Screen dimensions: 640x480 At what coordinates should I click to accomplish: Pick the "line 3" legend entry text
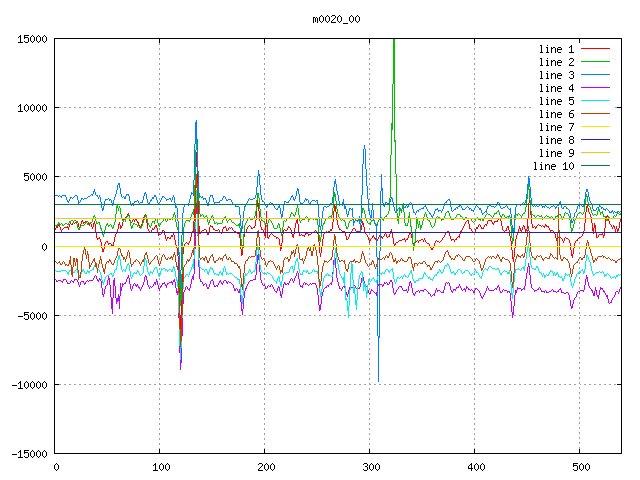(x=556, y=75)
